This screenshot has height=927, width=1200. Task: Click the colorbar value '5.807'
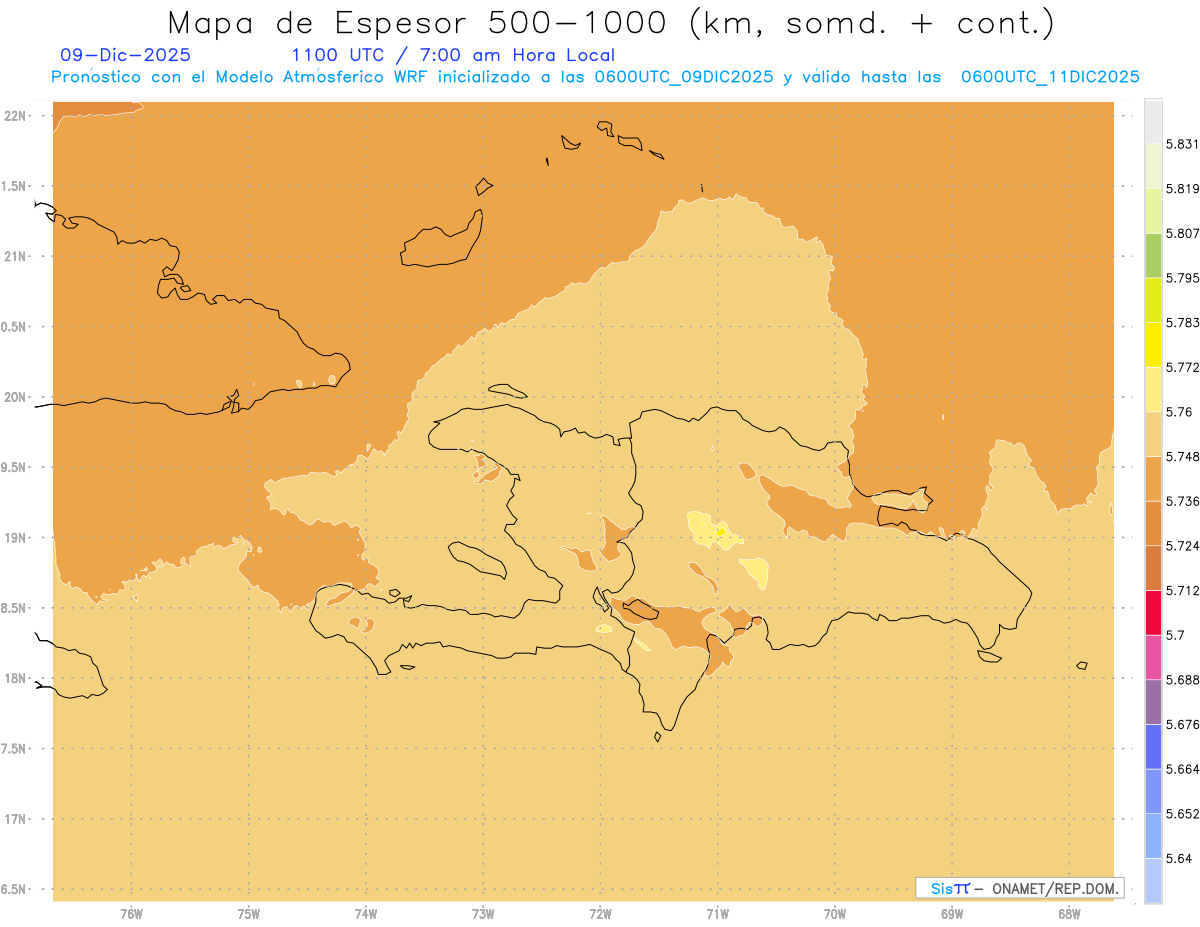[x=1182, y=233]
